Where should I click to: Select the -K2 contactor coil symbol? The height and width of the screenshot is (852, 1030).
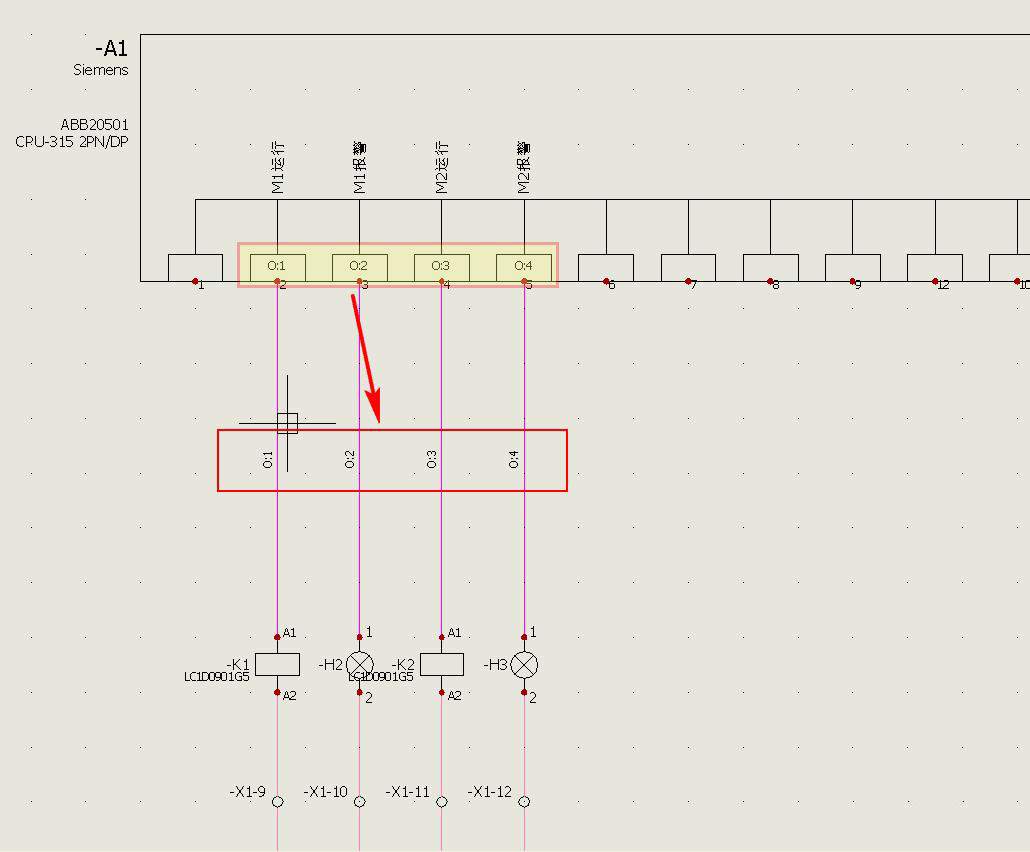[441, 664]
